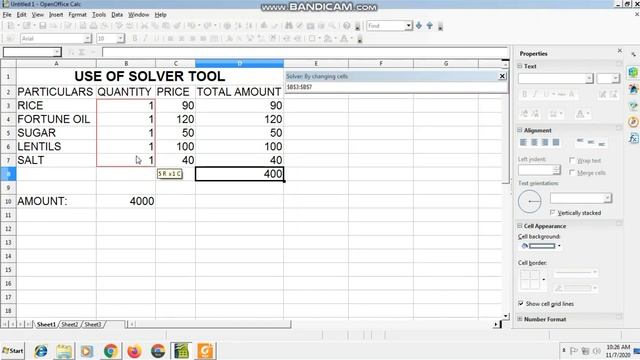This screenshot has width=640, height=360.
Task: Collapse the Cell Appearance section
Action: click(520, 225)
